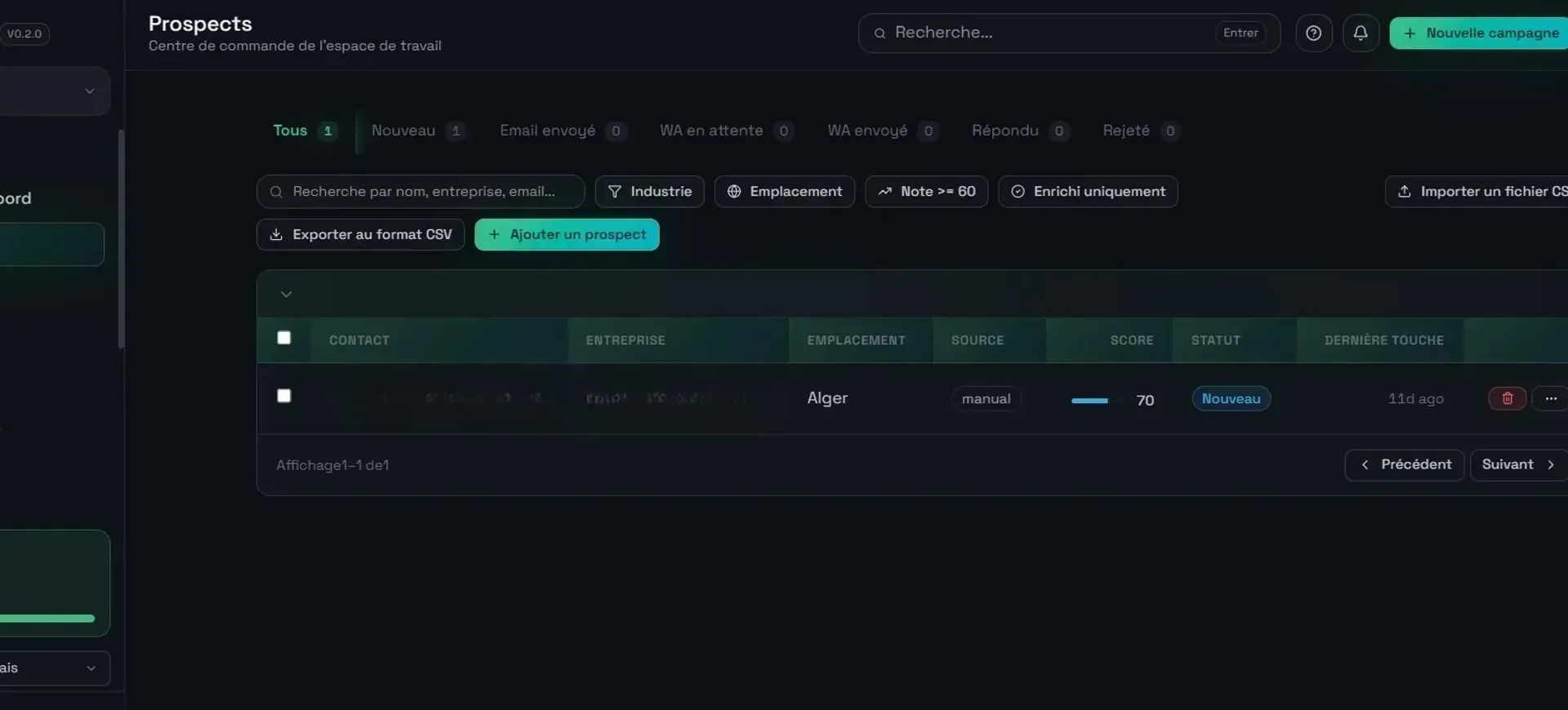1568x710 pixels.
Task: Click the score bar showing 70
Action: pyautogui.click(x=1089, y=401)
